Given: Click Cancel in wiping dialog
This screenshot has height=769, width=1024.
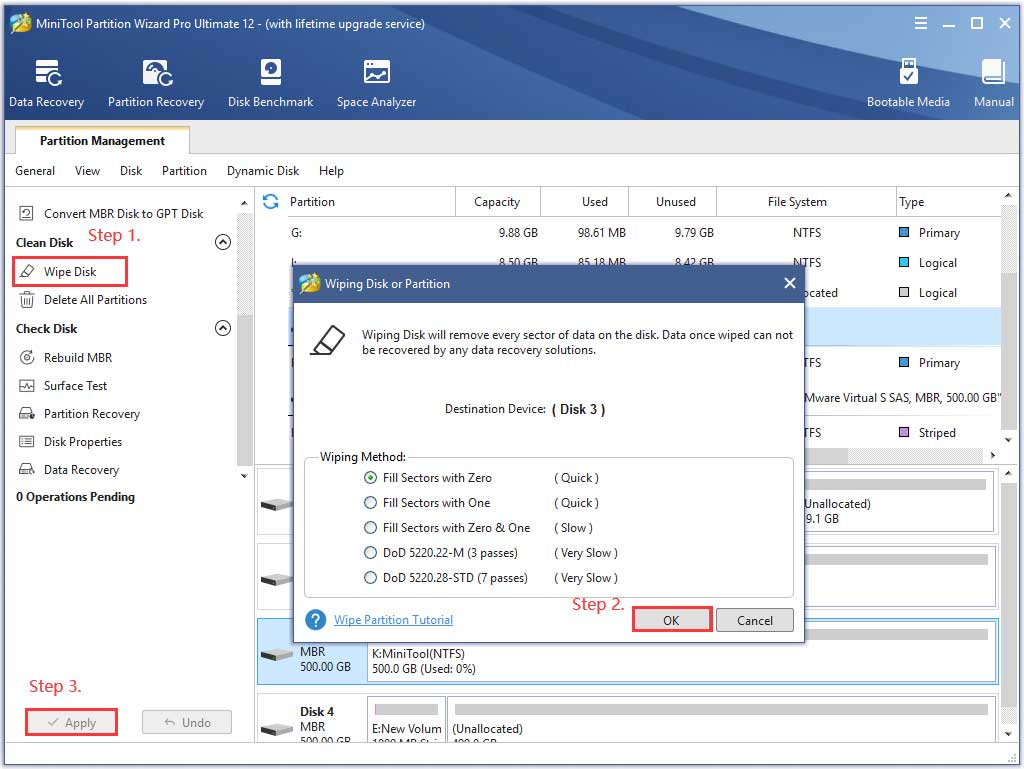Looking at the screenshot, I should point(755,620).
